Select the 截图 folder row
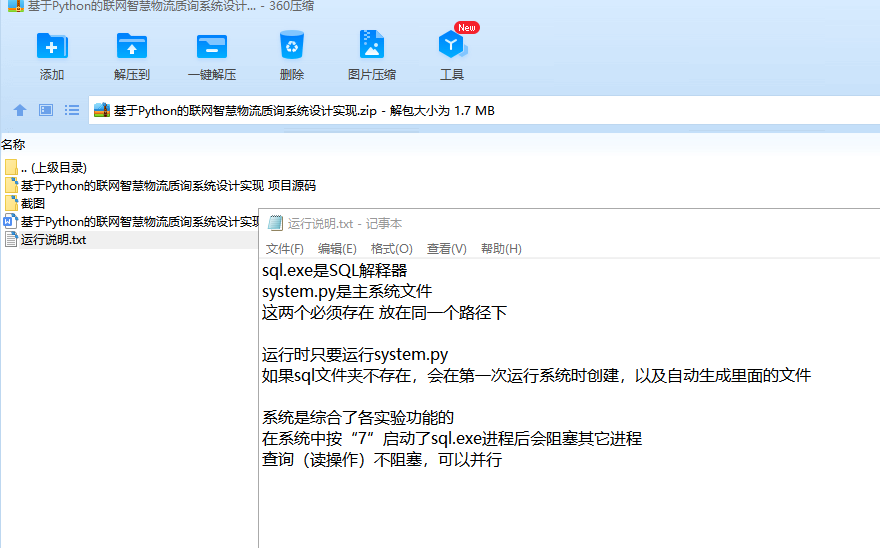This screenshot has height=548, width=880. click(33, 203)
